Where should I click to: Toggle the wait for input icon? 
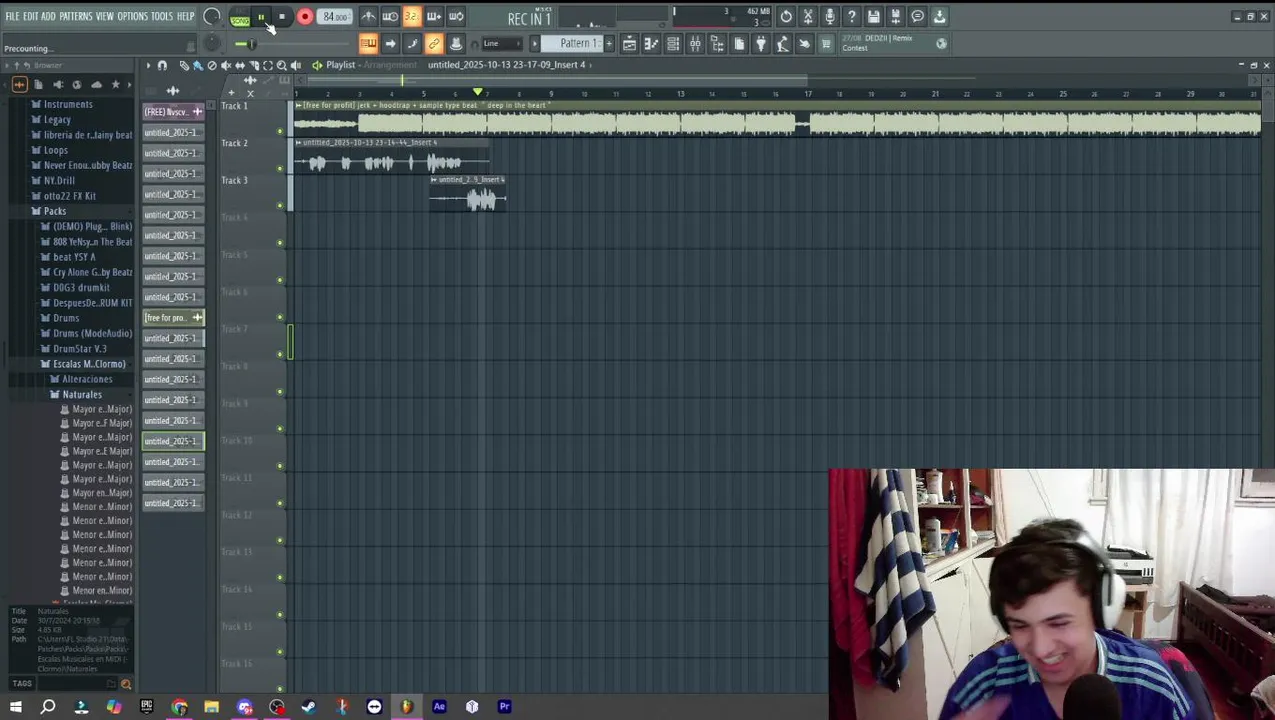coord(390,17)
